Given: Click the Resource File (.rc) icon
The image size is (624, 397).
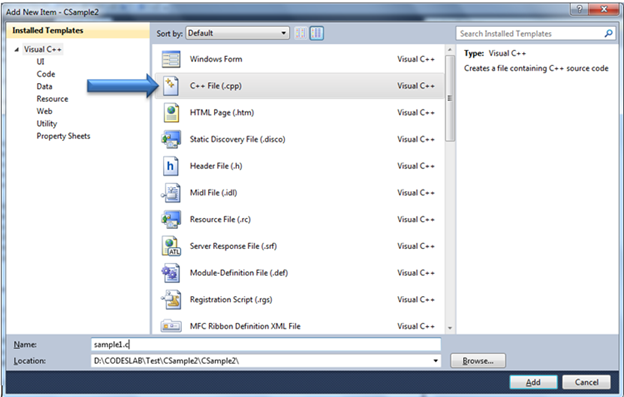Looking at the screenshot, I should coord(171,219).
